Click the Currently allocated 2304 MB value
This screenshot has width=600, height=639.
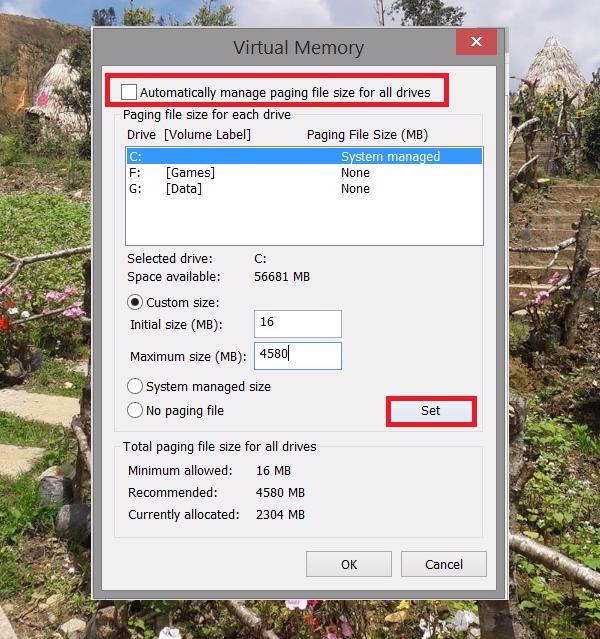pos(280,514)
